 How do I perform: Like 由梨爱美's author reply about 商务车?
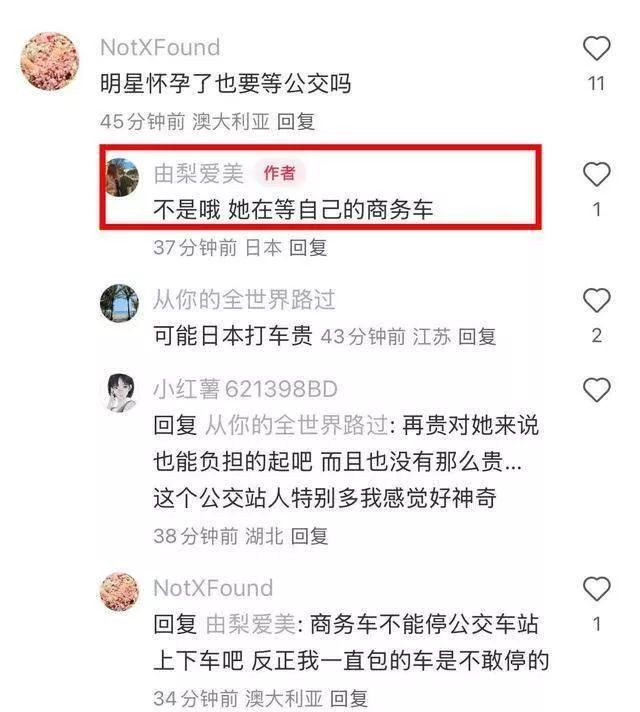(x=596, y=174)
